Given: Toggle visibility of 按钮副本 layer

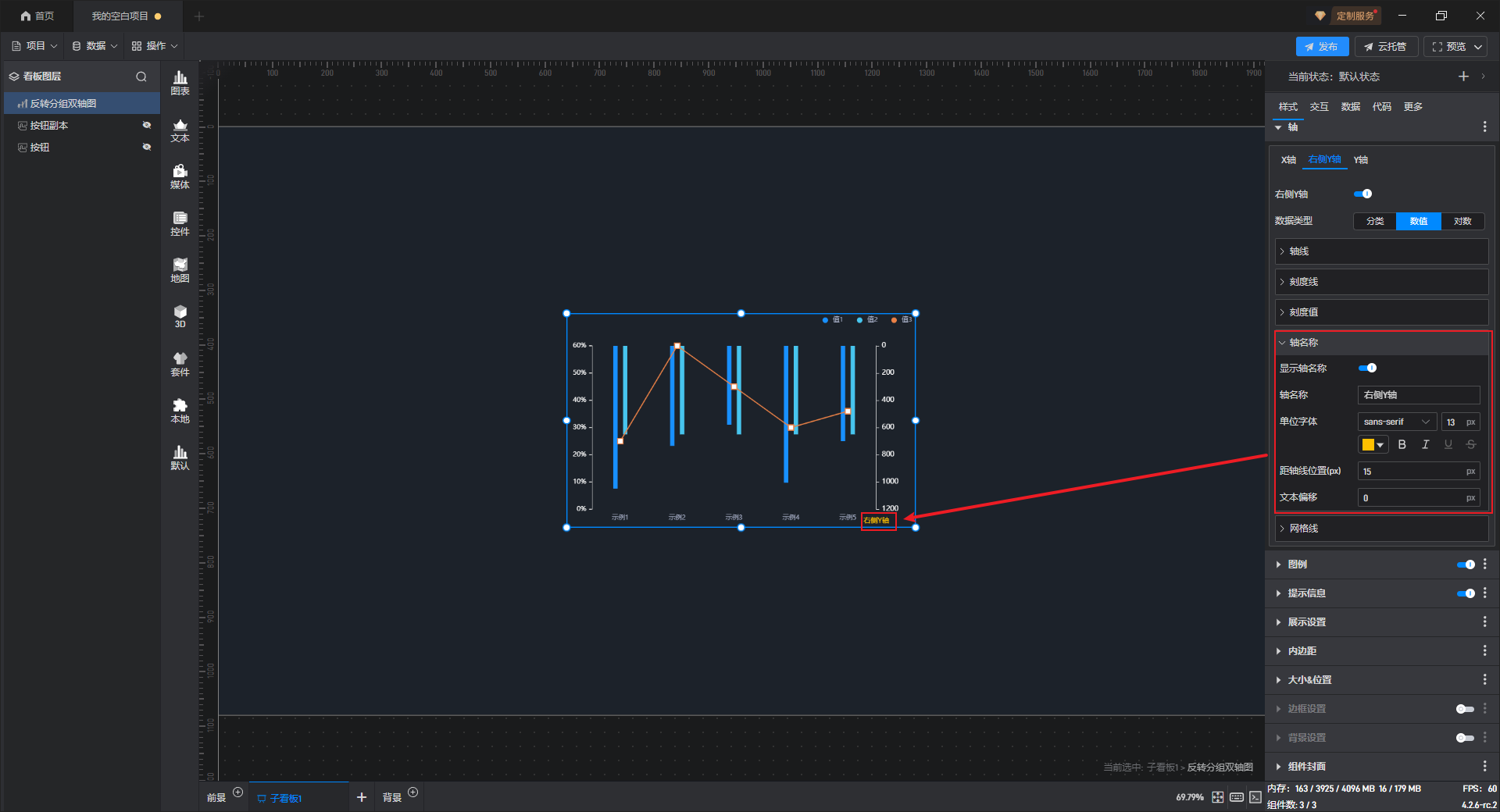Looking at the screenshot, I should coord(147,125).
